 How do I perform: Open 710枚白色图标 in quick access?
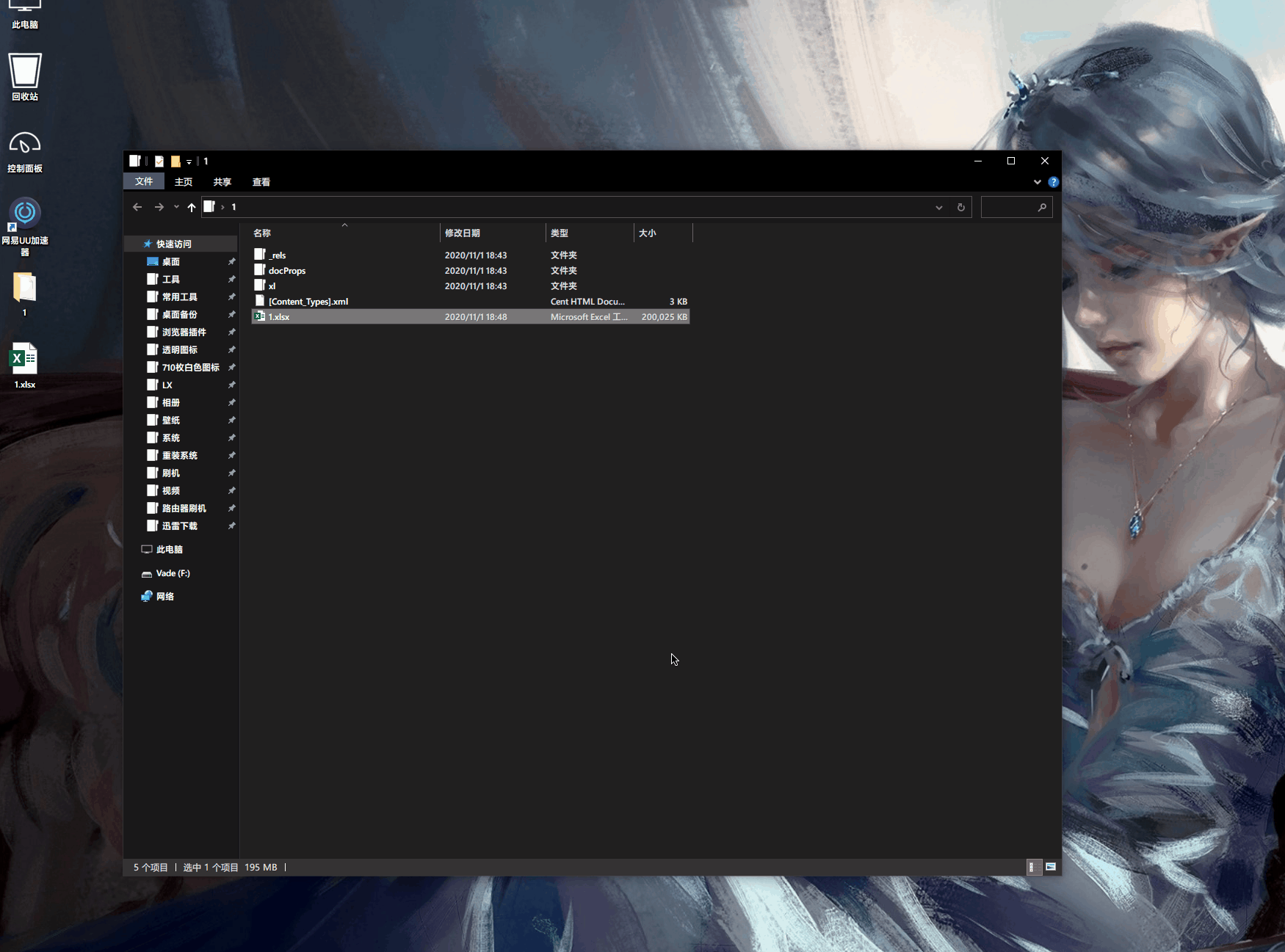(x=190, y=367)
